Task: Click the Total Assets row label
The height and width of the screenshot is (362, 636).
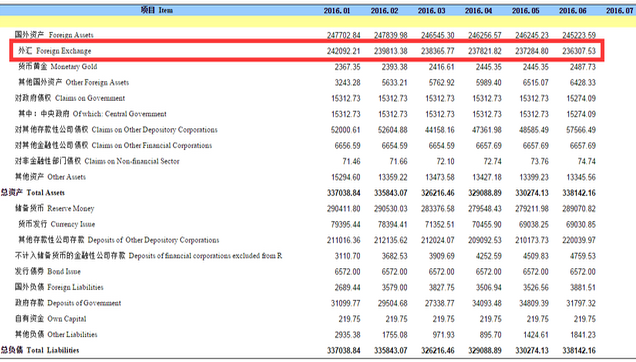Action: (32, 192)
